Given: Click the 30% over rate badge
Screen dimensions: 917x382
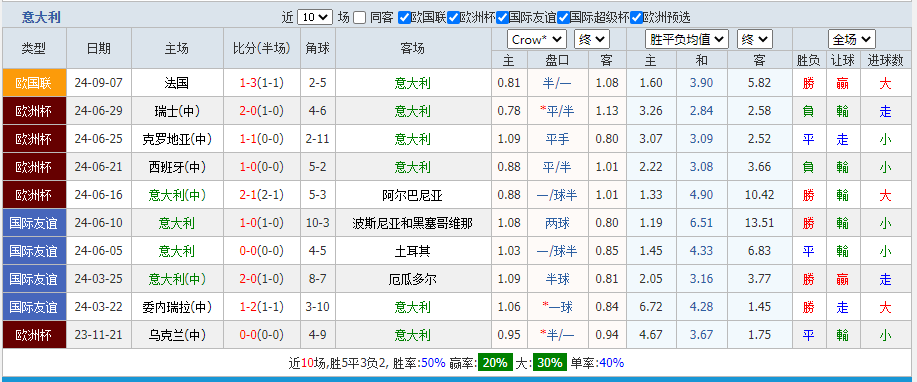Looking at the screenshot, I should (549, 363).
